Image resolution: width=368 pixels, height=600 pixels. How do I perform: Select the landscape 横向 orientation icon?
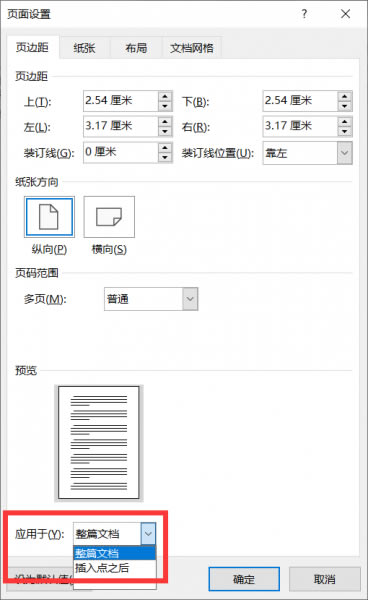[109, 217]
